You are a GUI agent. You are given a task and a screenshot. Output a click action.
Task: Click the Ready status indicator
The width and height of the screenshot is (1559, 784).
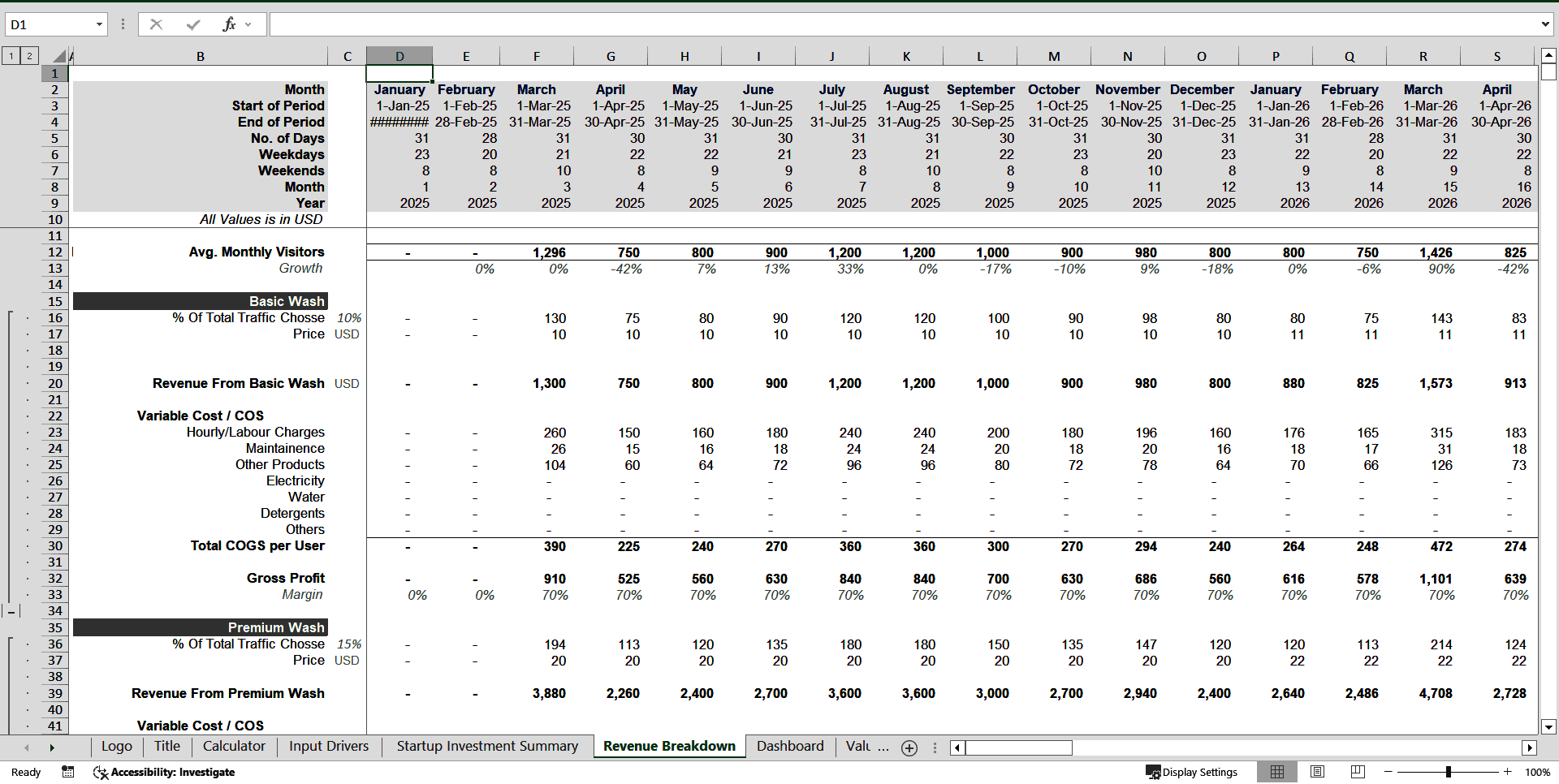26,772
